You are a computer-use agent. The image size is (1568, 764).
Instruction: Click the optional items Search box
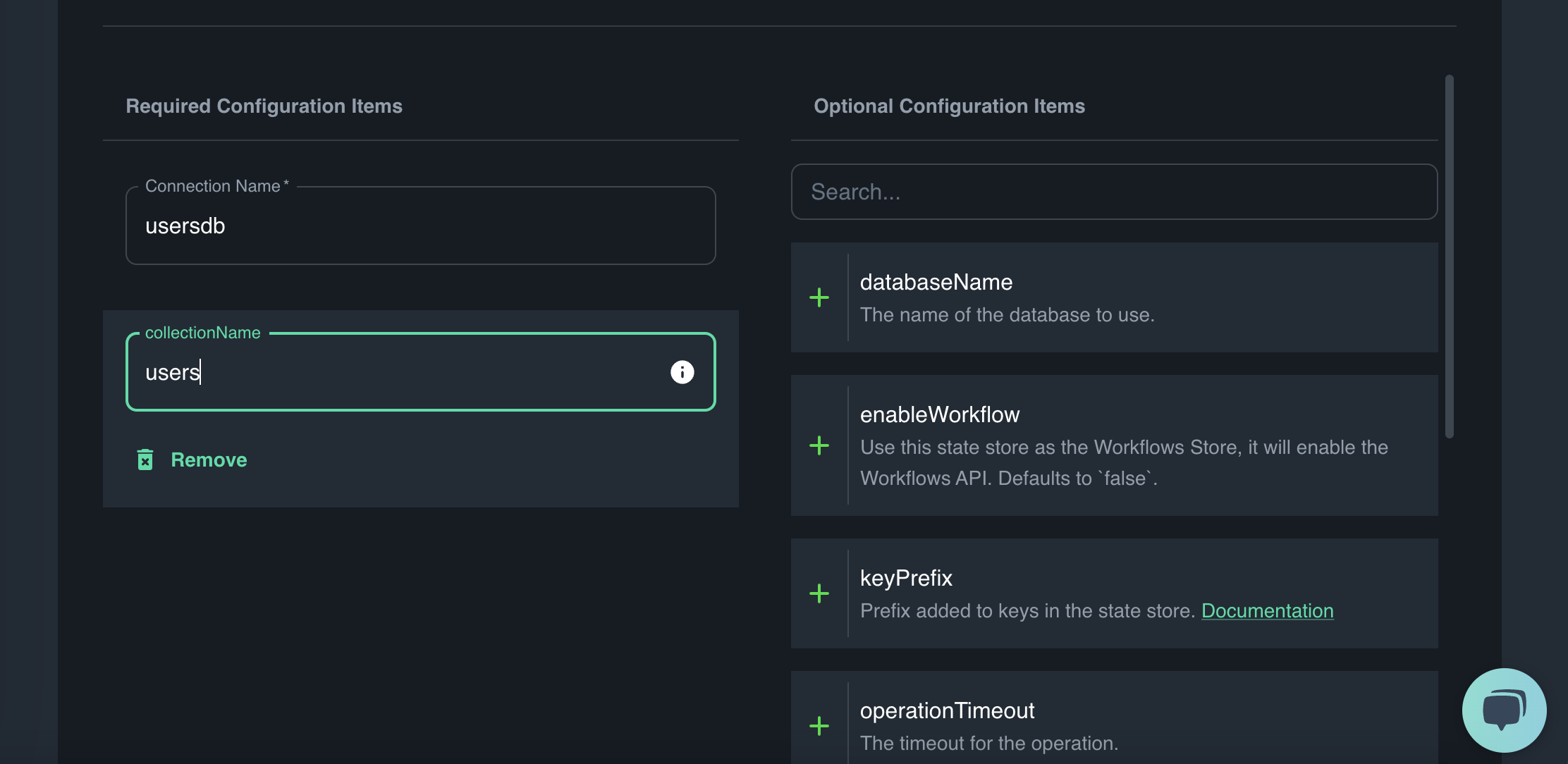(x=1114, y=192)
